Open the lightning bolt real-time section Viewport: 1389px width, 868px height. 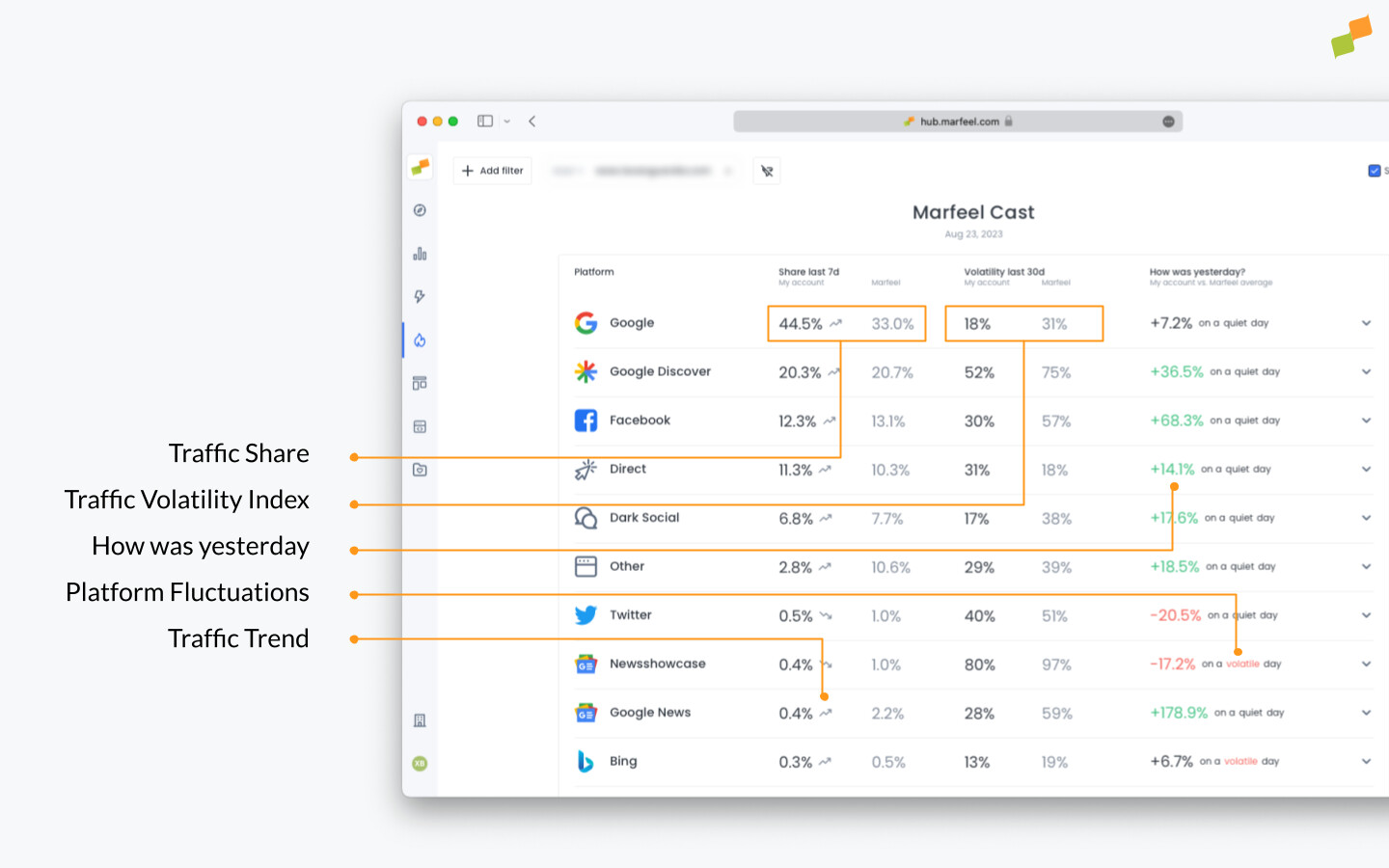(x=420, y=296)
